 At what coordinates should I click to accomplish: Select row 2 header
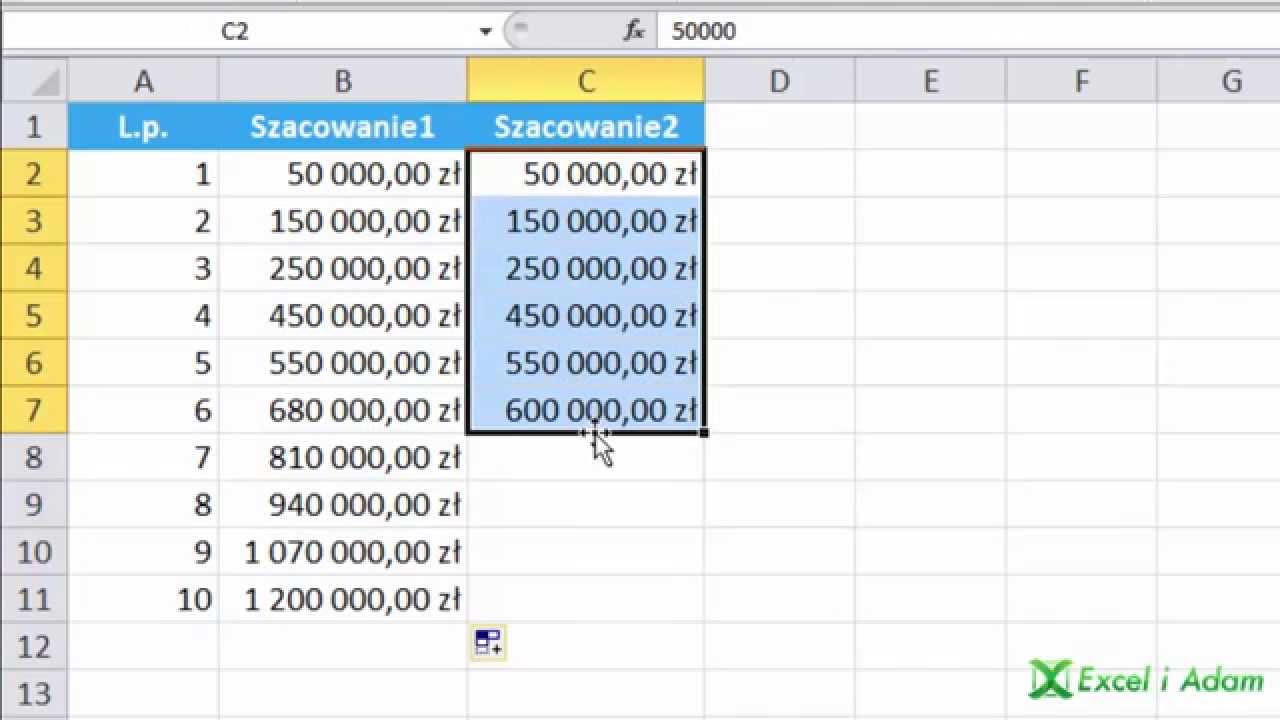[x=34, y=174]
